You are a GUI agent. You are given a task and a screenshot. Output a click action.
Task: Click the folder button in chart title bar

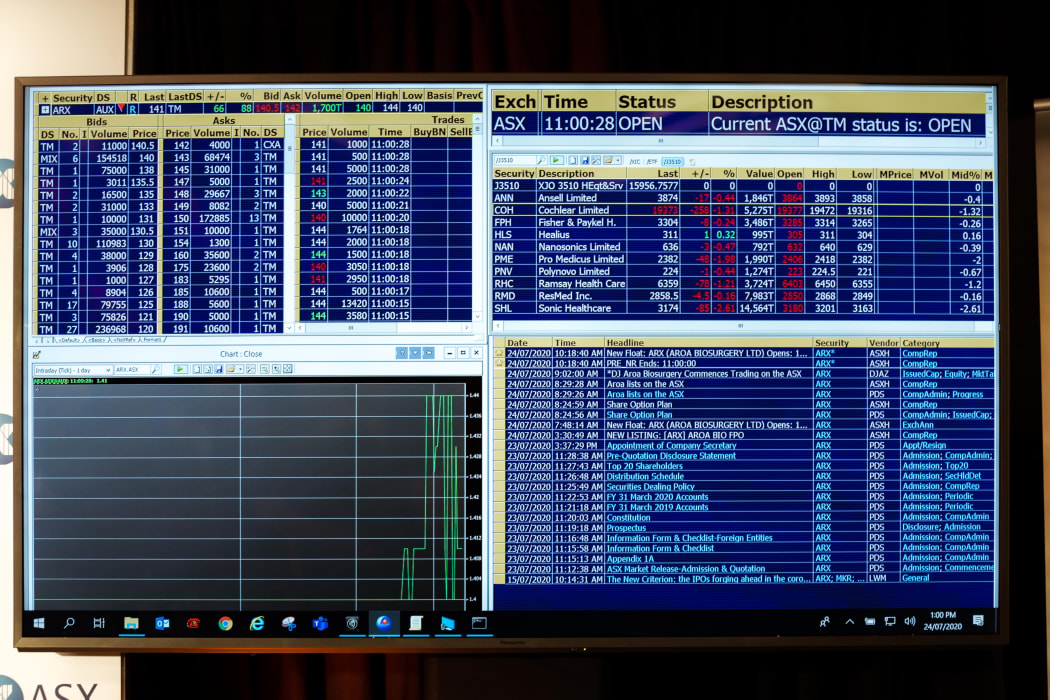point(428,353)
